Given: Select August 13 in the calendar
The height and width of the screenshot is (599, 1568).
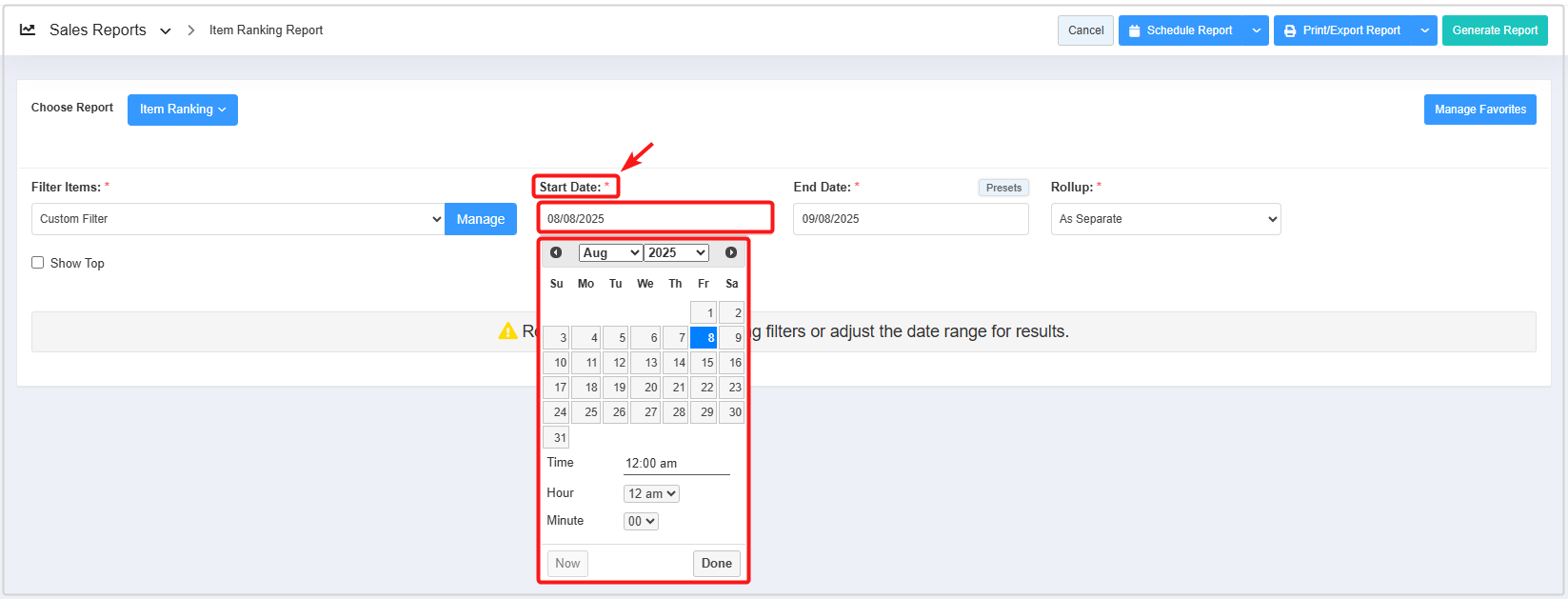Looking at the screenshot, I should click(x=645, y=362).
